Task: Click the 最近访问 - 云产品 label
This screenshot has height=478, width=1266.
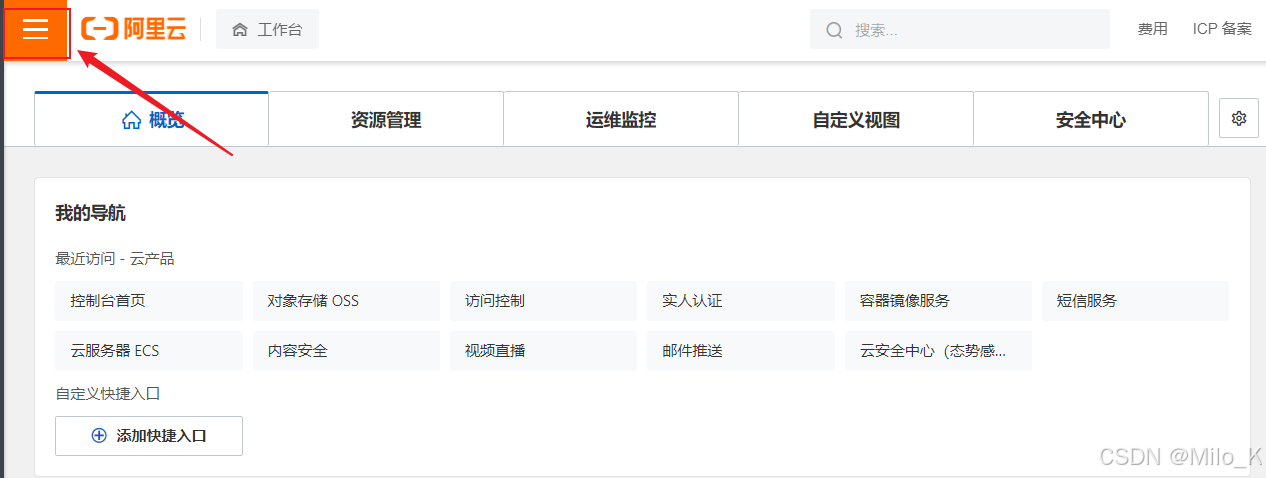Action: (115, 259)
